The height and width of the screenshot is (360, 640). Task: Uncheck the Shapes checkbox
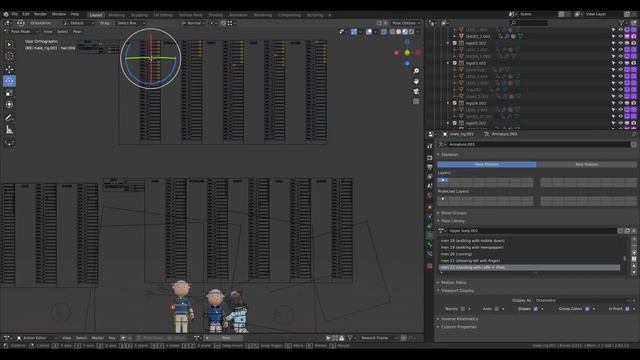coord(536,309)
